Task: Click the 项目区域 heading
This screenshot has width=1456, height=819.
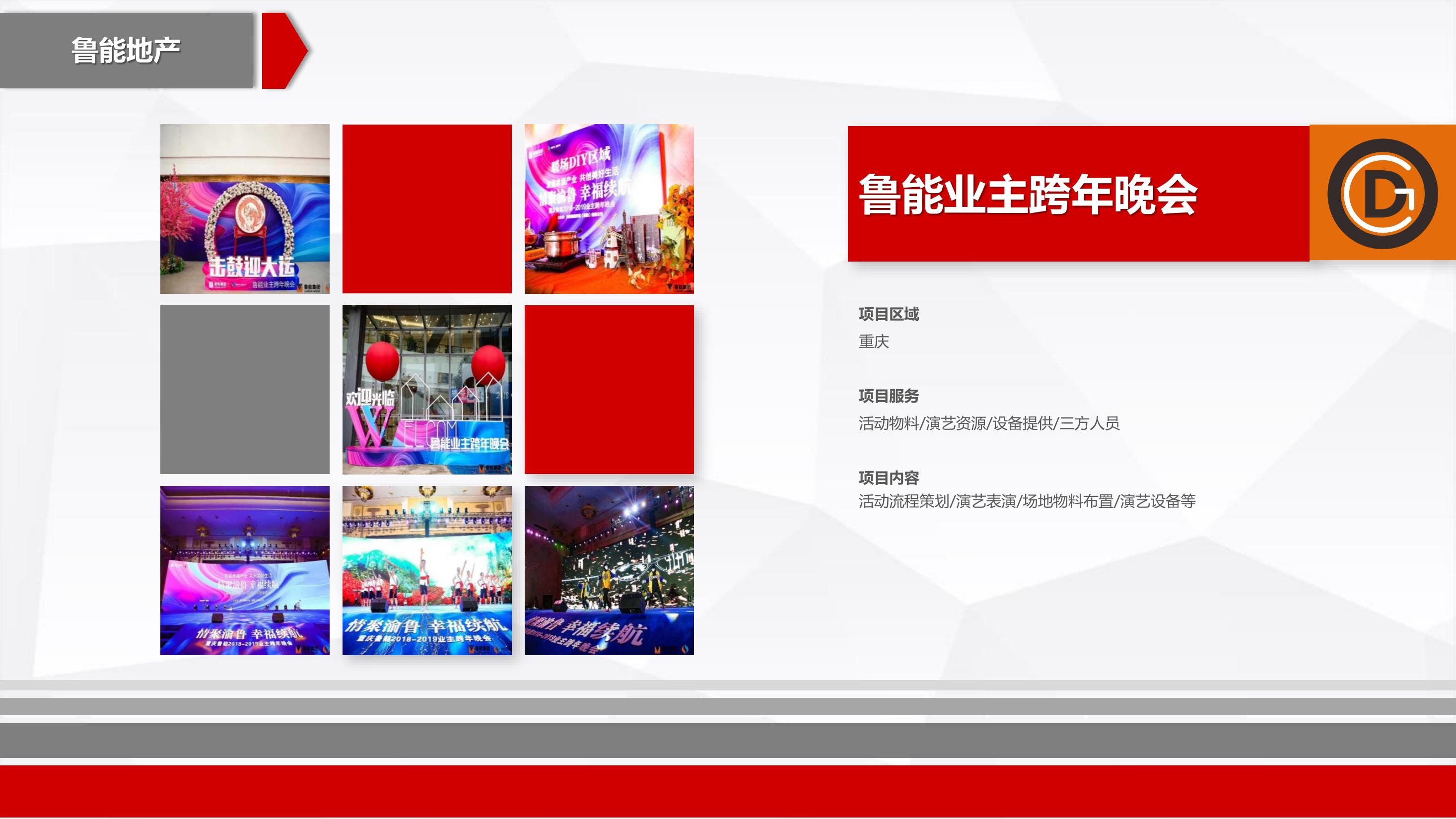Action: pos(889,314)
